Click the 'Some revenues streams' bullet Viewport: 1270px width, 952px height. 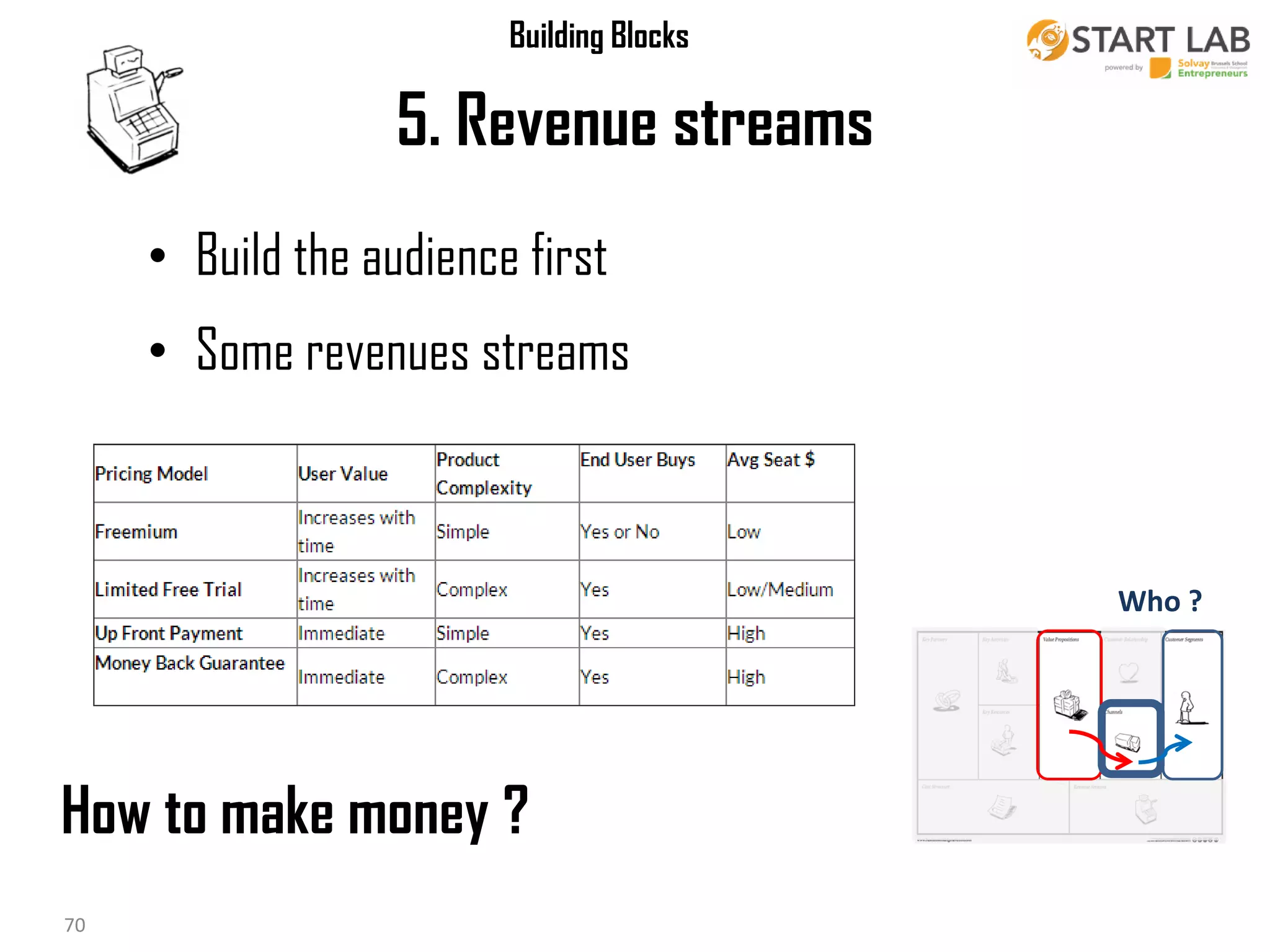coord(412,350)
